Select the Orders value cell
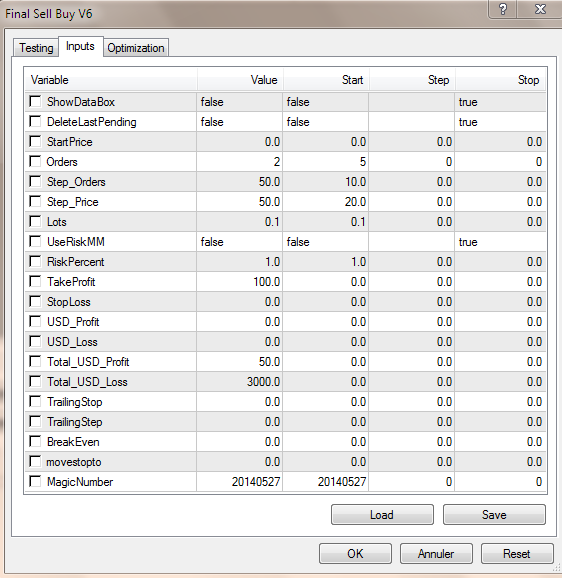 (x=240, y=161)
